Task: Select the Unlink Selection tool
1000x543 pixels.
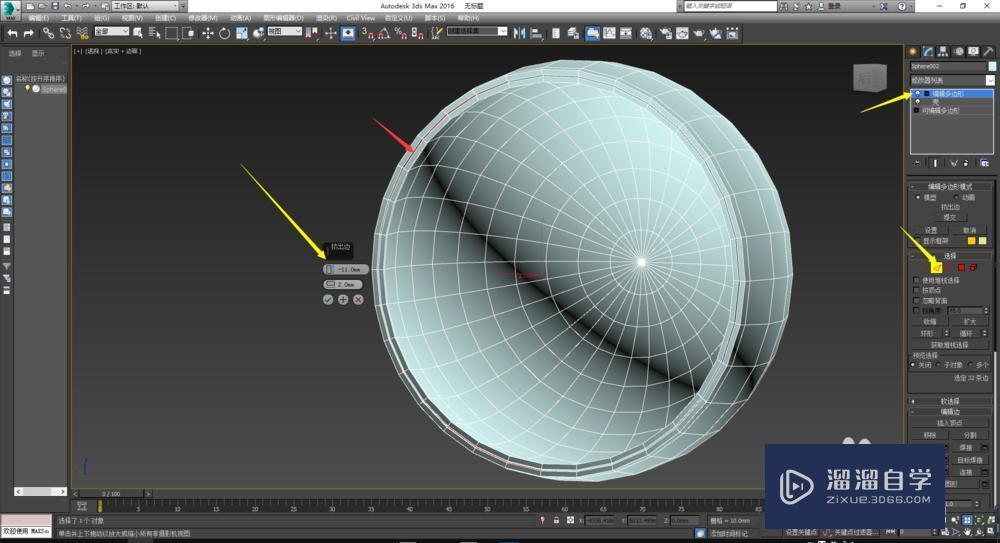Action: 65,33
